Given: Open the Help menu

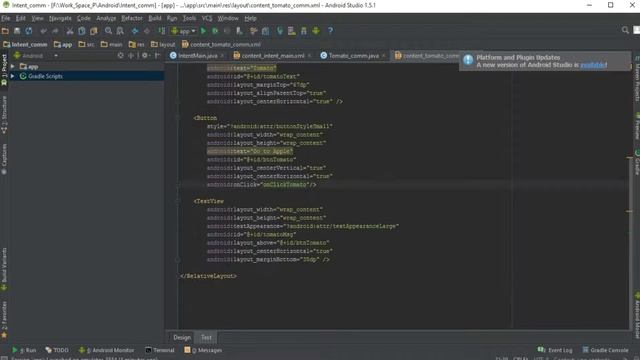Looking at the screenshot, I should click(250, 18).
